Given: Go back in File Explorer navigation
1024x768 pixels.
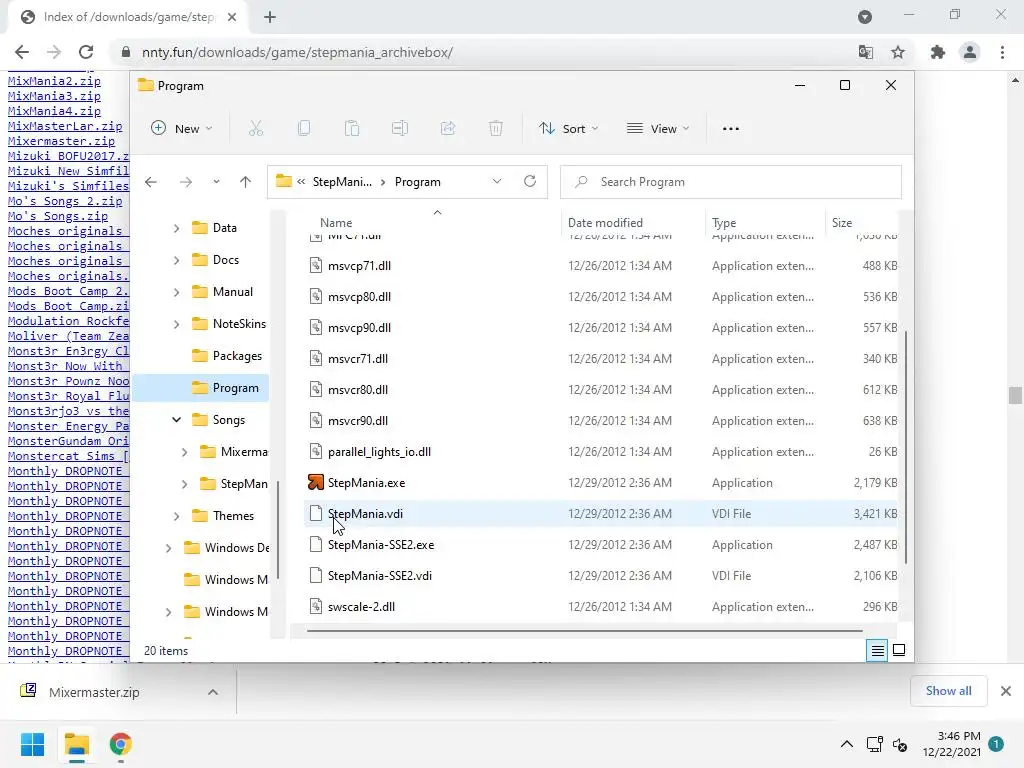Looking at the screenshot, I should [x=151, y=182].
